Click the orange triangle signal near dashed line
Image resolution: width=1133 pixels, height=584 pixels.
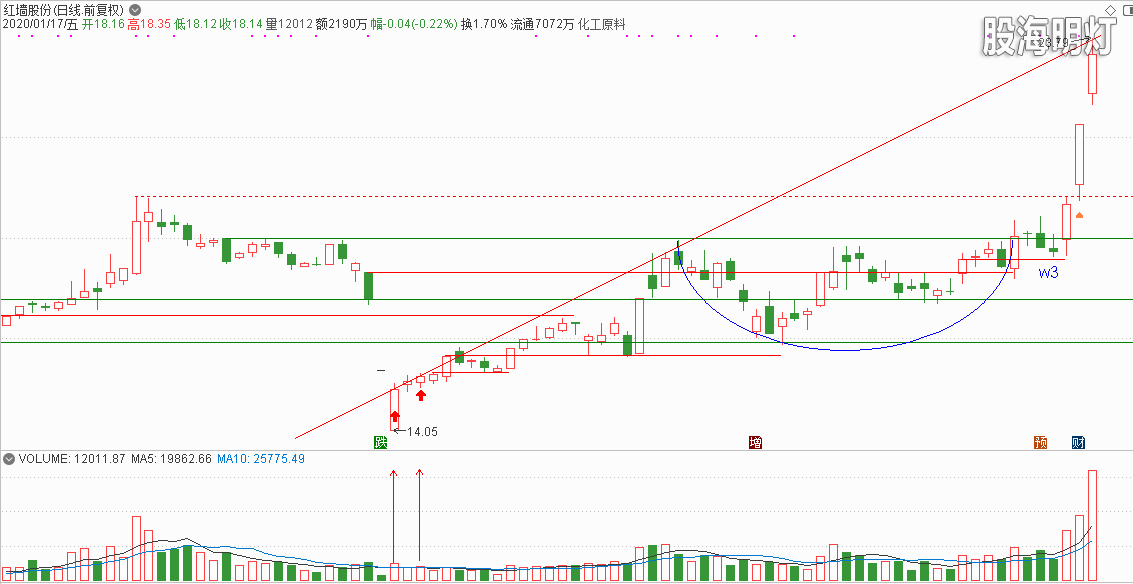coord(1080,215)
